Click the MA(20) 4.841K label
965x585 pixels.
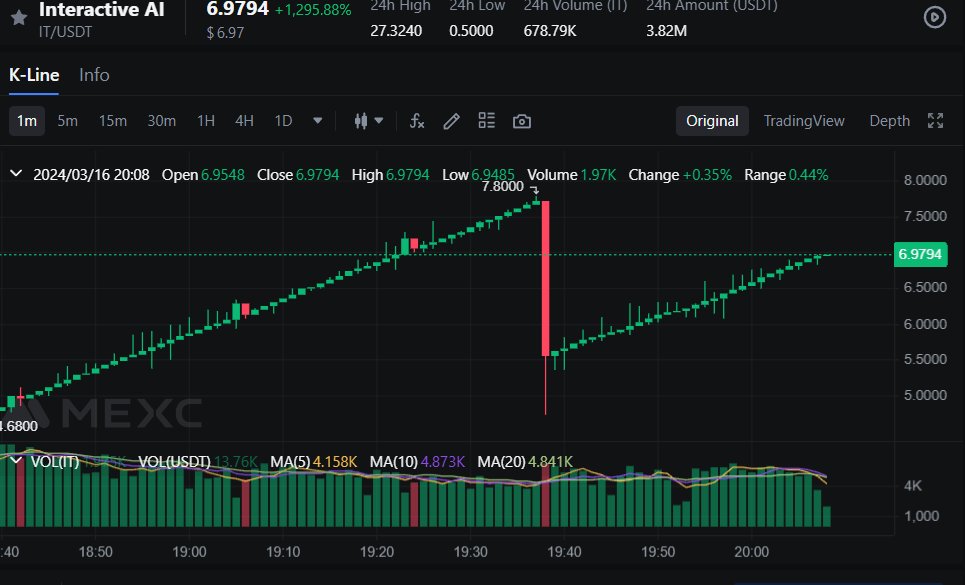[x=525, y=461]
